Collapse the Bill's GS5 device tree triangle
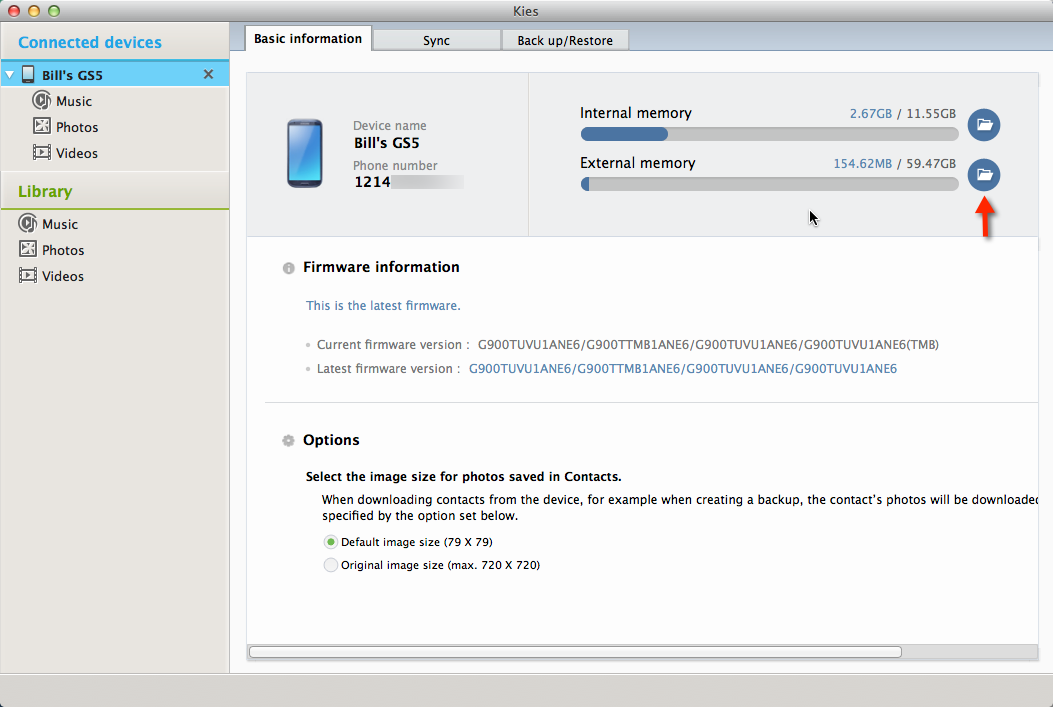 [10, 75]
